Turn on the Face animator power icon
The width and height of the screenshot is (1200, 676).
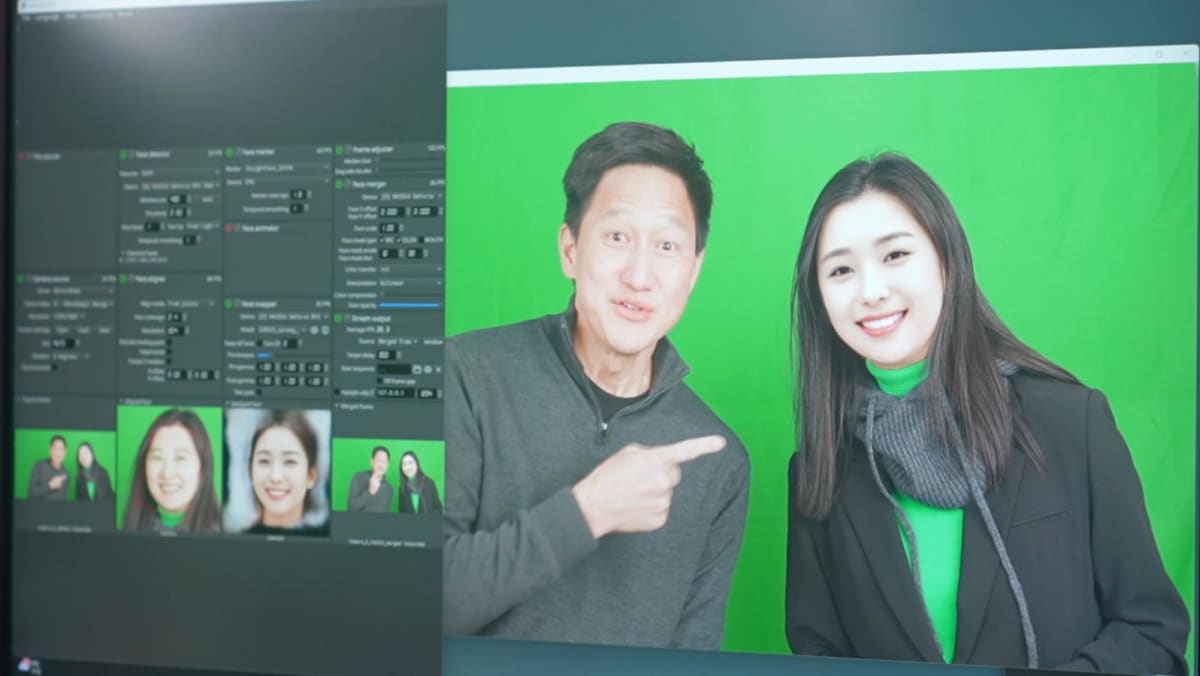pyautogui.click(x=230, y=228)
